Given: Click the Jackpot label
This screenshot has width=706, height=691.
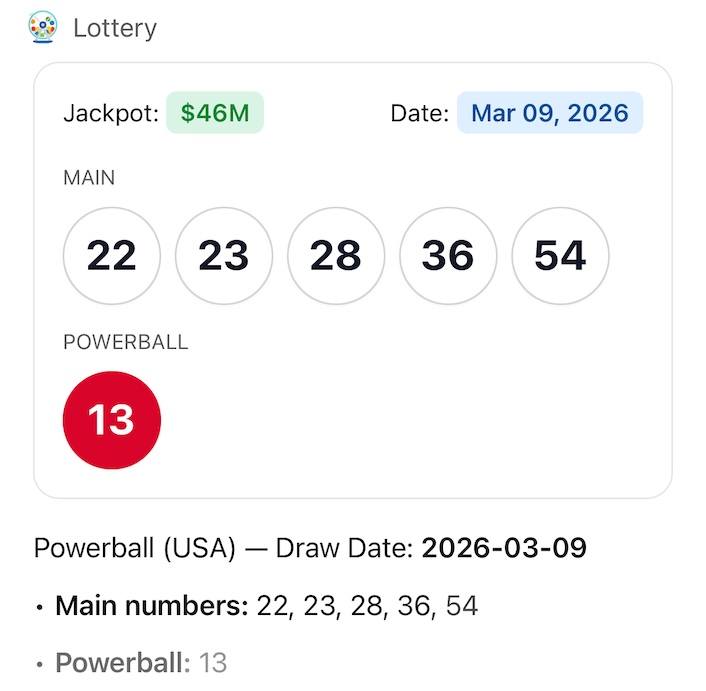Looking at the screenshot, I should tap(110, 113).
